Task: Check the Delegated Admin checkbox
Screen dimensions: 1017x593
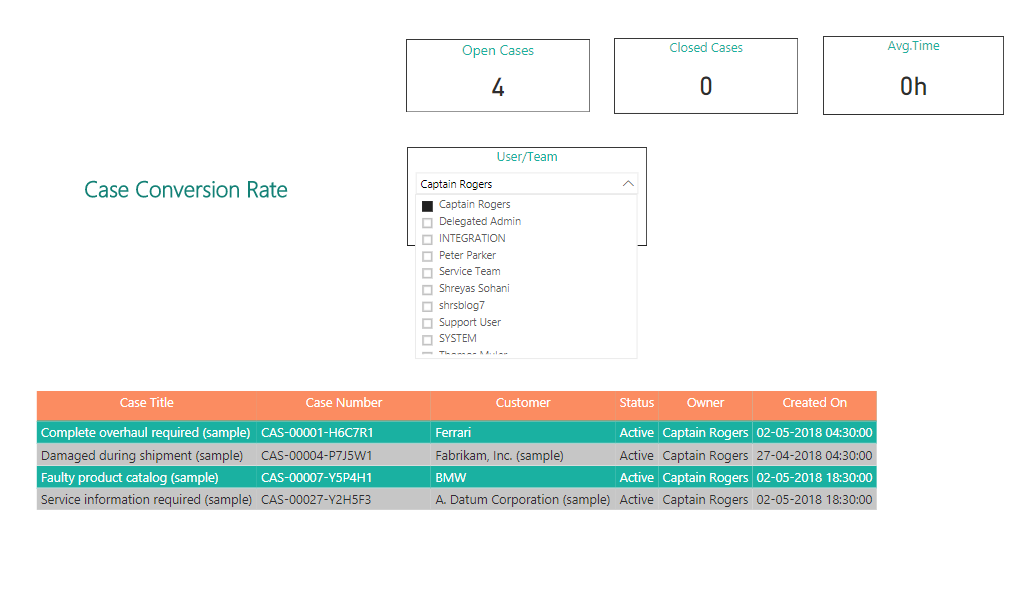Action: click(427, 223)
